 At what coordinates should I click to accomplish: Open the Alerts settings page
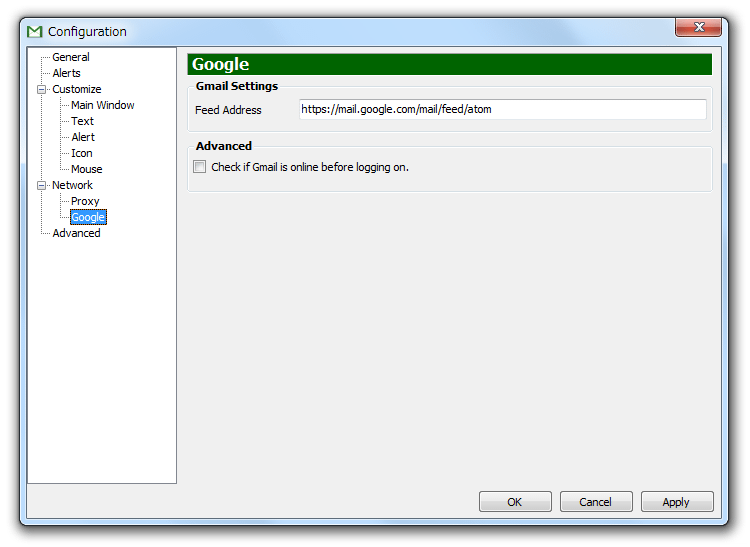[x=66, y=73]
